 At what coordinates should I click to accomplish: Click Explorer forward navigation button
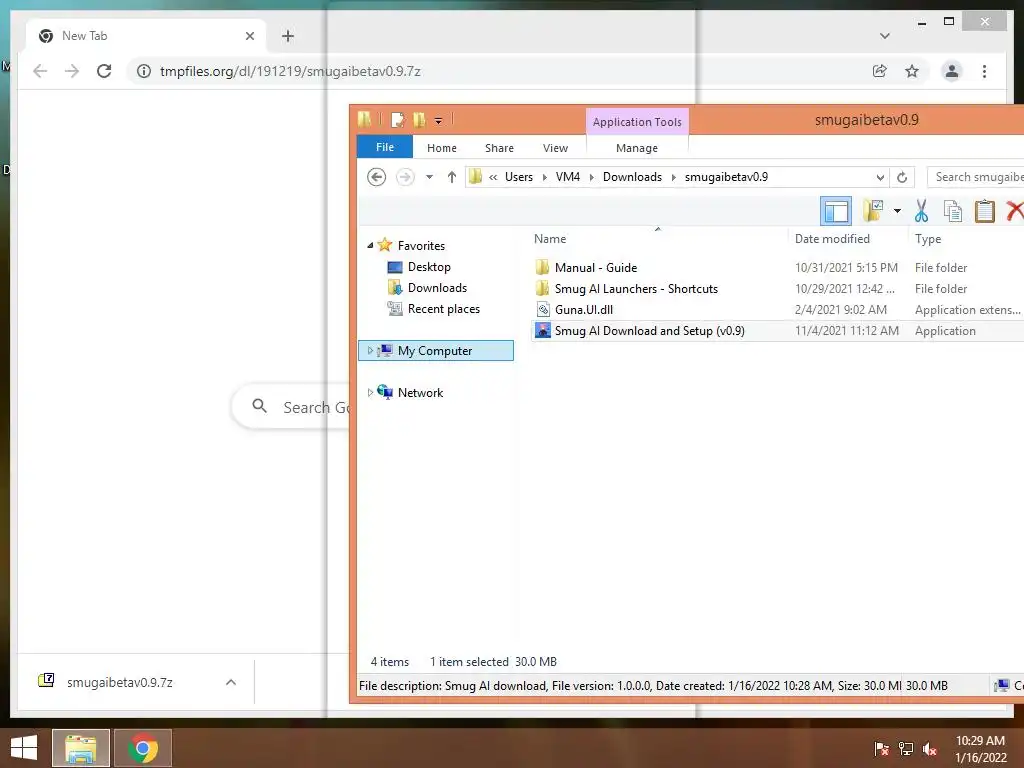[405, 177]
